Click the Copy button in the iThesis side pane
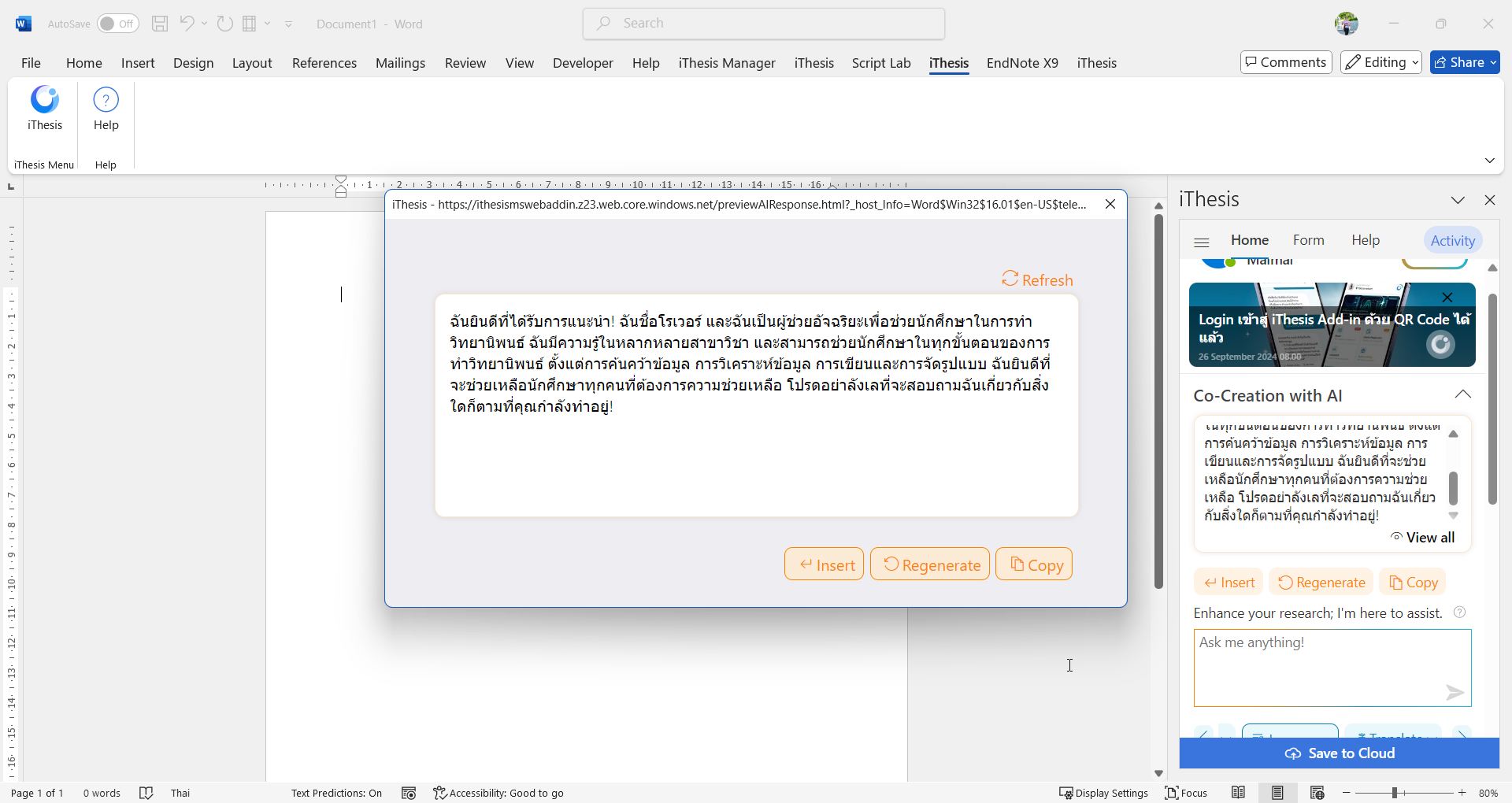1512x803 pixels. tap(1413, 583)
